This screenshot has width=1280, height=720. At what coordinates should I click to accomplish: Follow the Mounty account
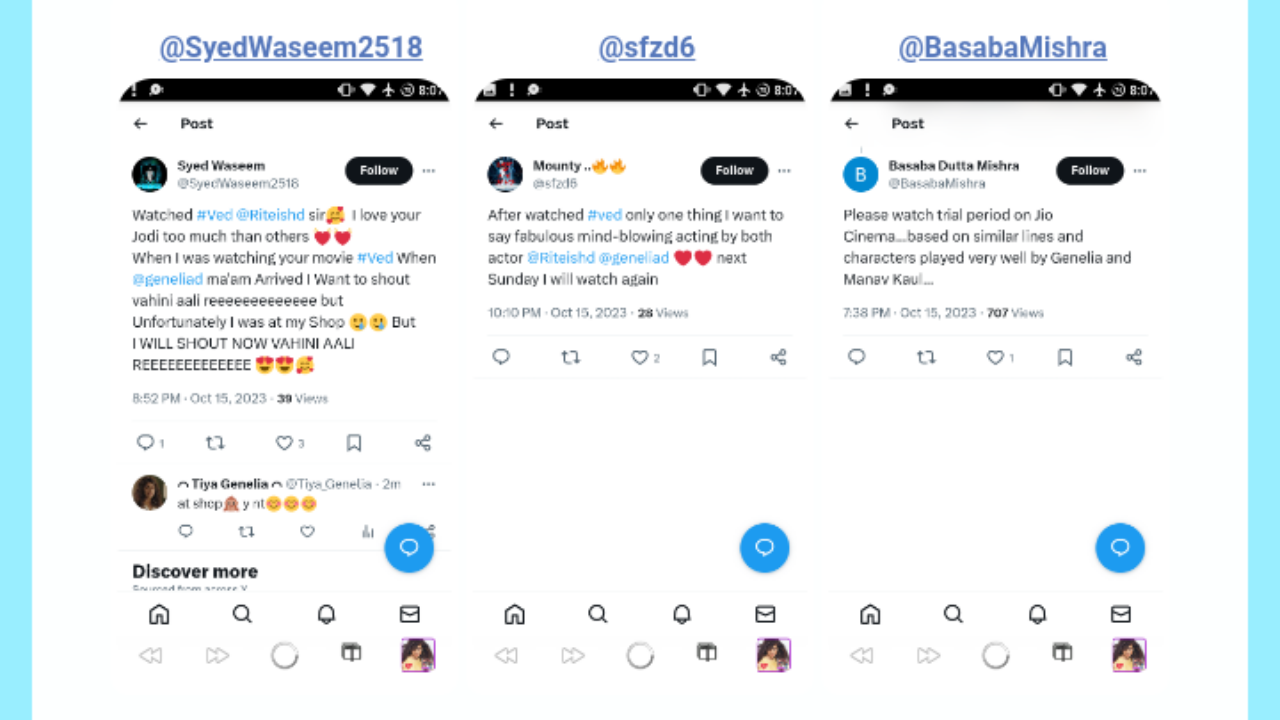(734, 171)
